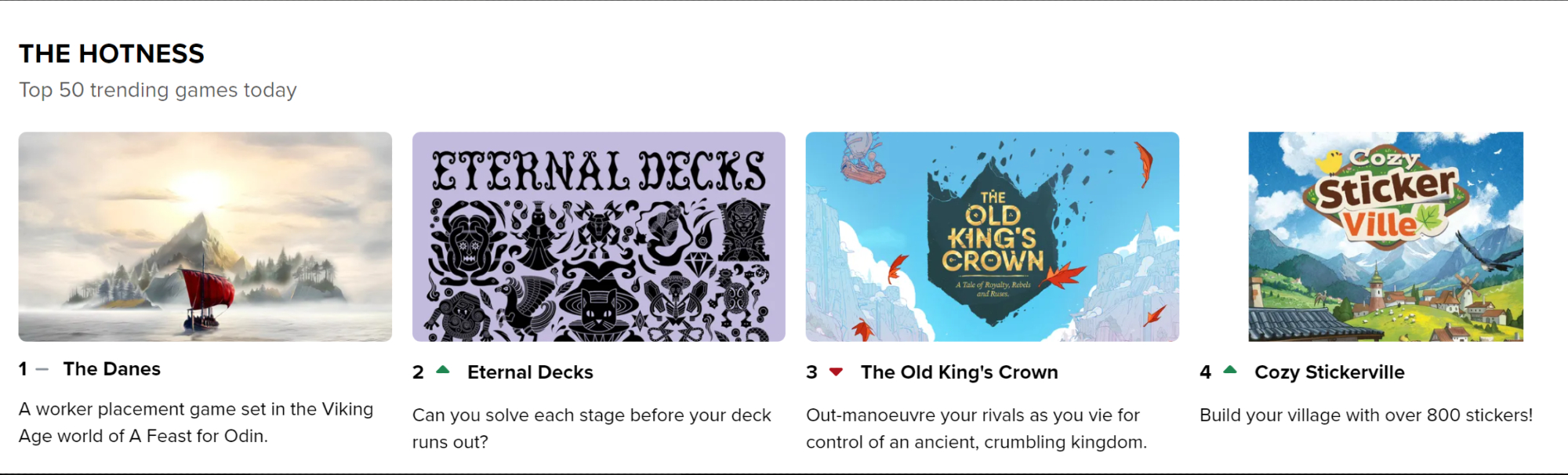This screenshot has width=1568, height=475.
Task: Click the gray dash trend indicator beside The Danes
Action: coord(42,369)
